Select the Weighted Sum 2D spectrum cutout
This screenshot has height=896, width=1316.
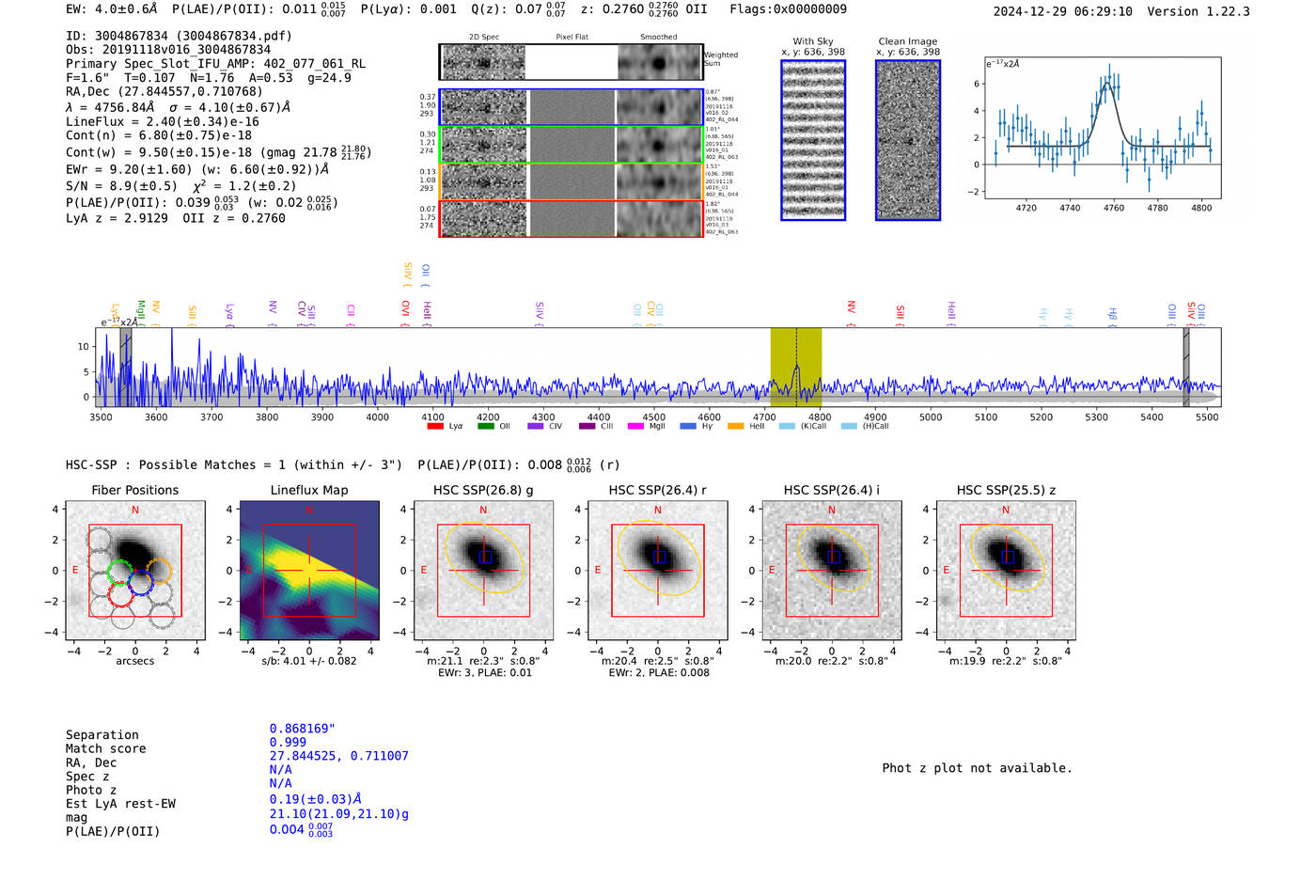tap(483, 63)
